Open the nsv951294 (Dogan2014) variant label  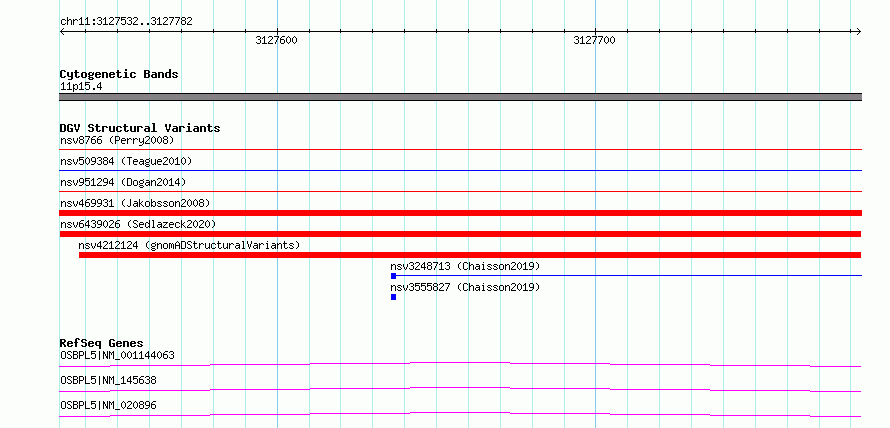tap(123, 182)
